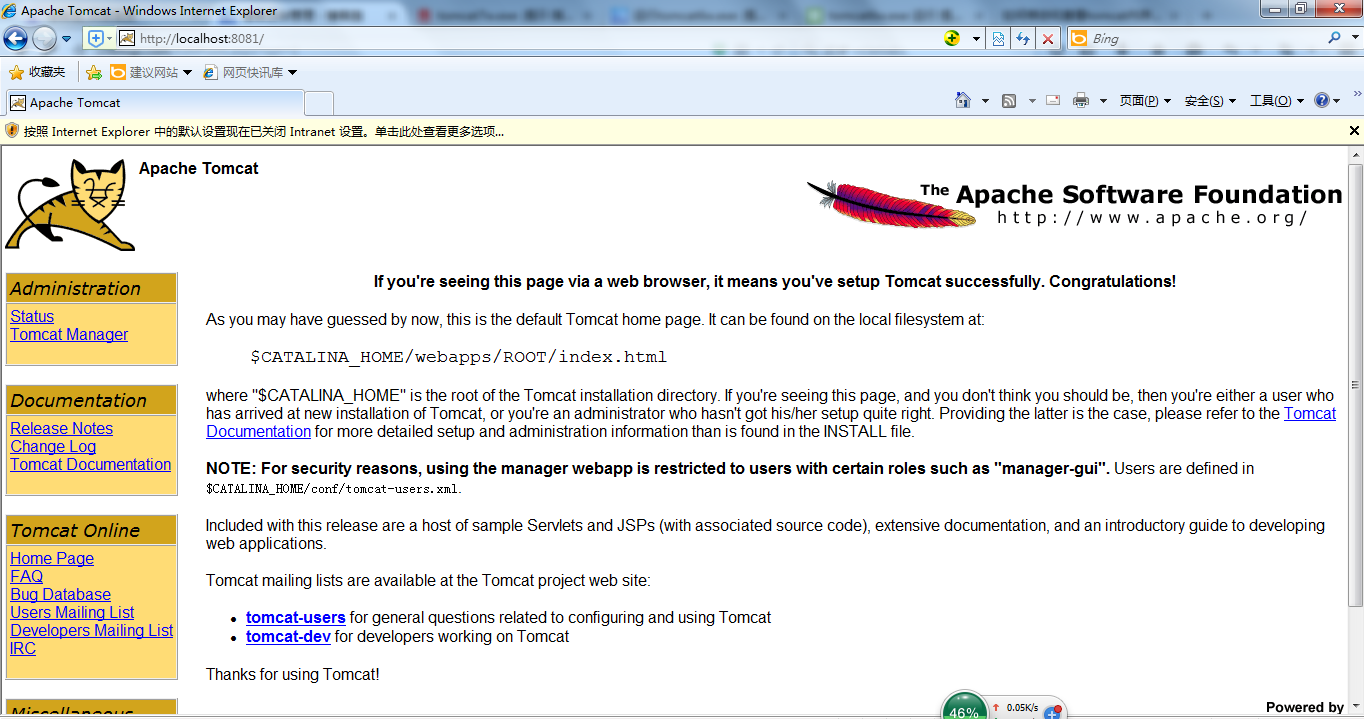Click the Intranet settings information bar message
Screen dimensions: 1364x719
pyautogui.click(x=264, y=131)
